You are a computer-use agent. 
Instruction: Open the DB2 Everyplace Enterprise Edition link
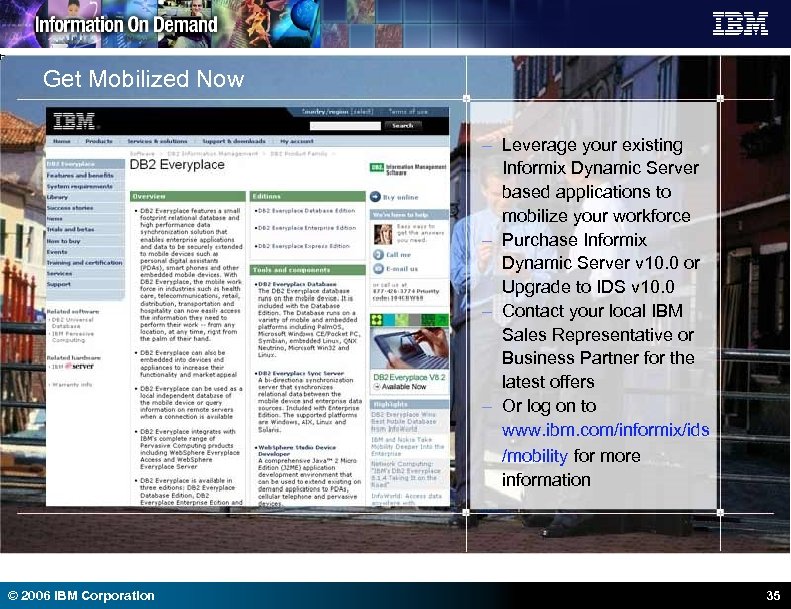click(x=307, y=228)
